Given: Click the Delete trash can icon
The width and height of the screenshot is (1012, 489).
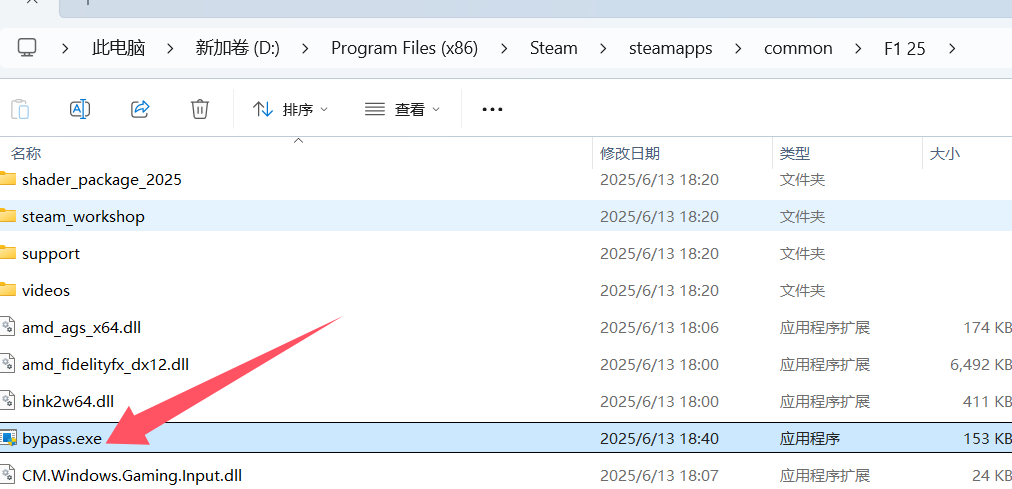Looking at the screenshot, I should click(x=200, y=109).
